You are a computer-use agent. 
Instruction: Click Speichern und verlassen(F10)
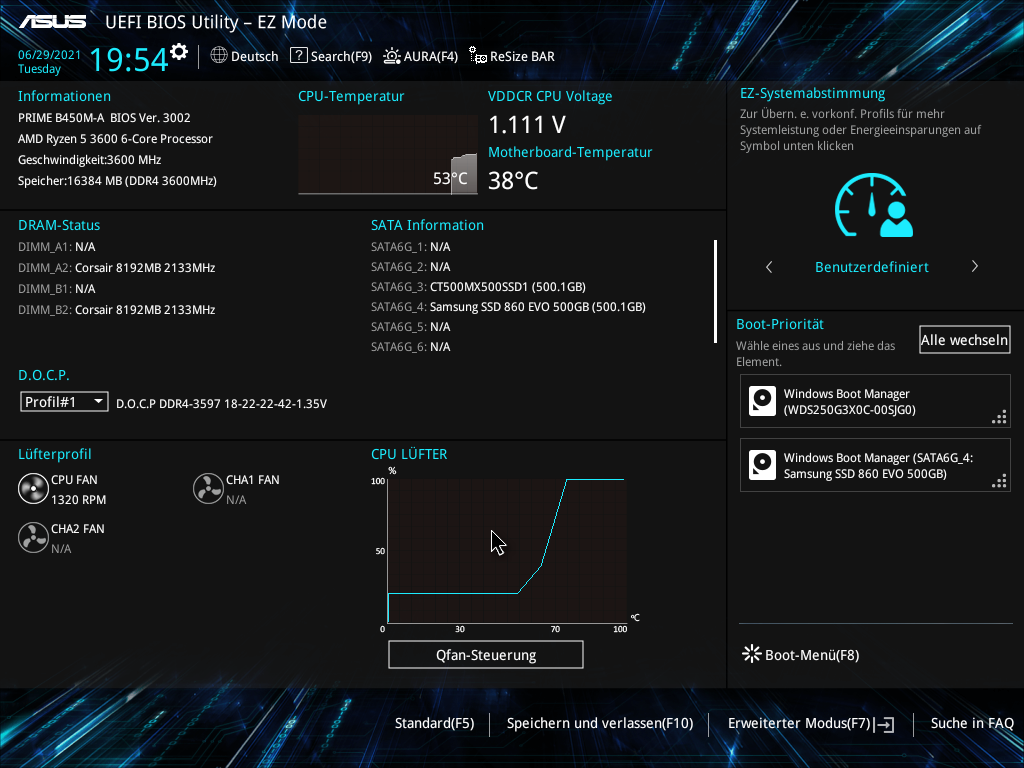coord(600,723)
